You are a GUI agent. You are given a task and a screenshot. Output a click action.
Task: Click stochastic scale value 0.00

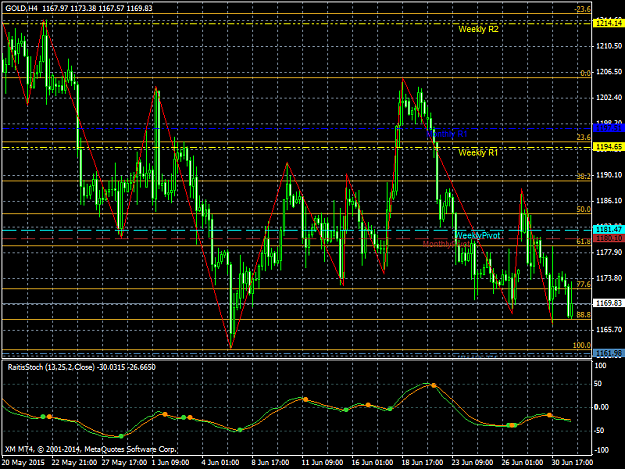coord(601,407)
